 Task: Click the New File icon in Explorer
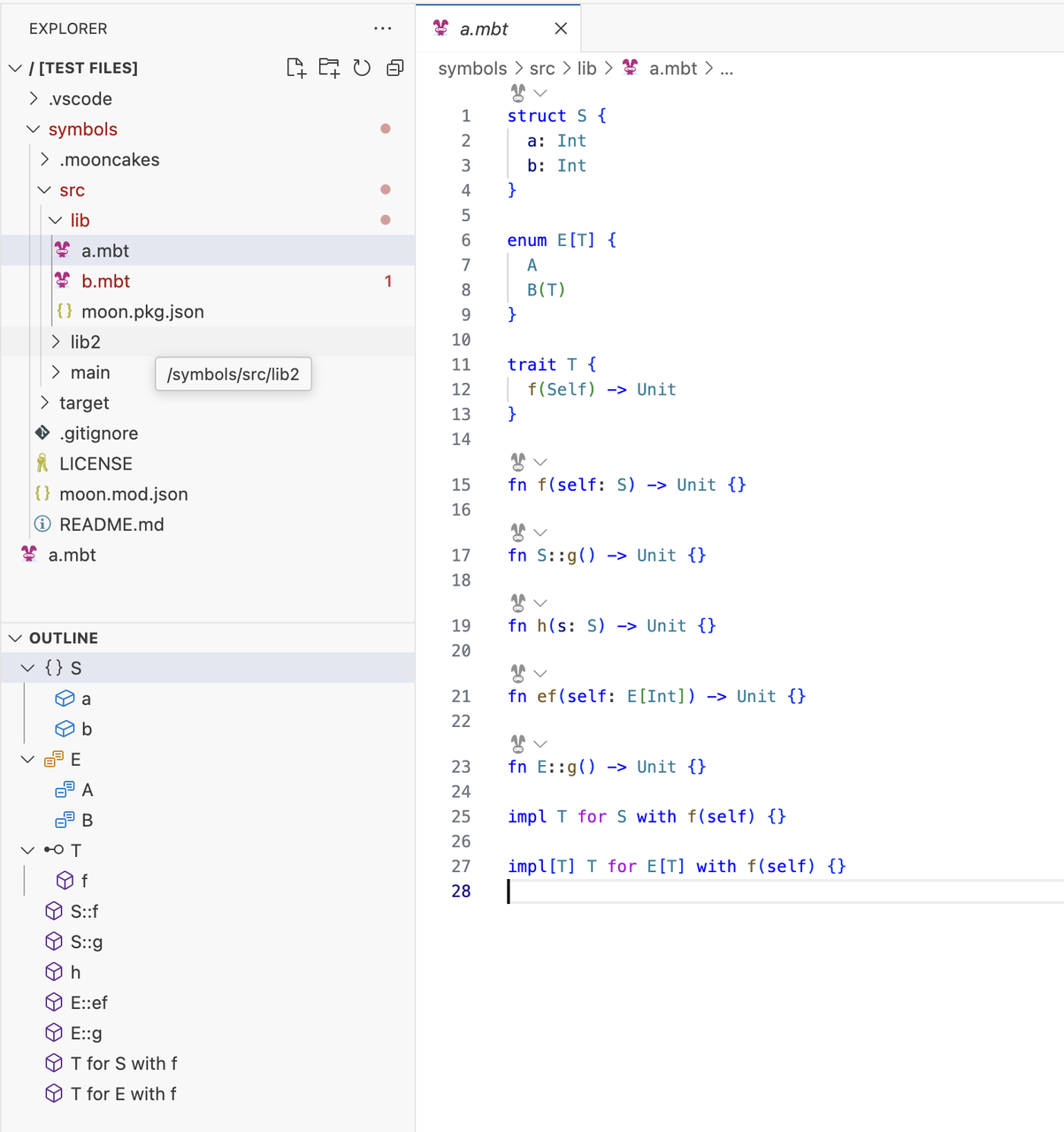[296, 68]
